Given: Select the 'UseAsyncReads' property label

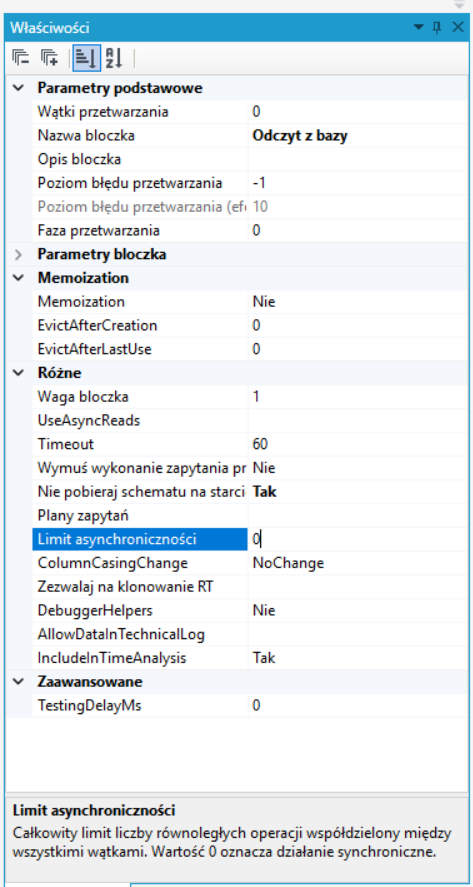Looking at the screenshot, I should click(x=89, y=421).
